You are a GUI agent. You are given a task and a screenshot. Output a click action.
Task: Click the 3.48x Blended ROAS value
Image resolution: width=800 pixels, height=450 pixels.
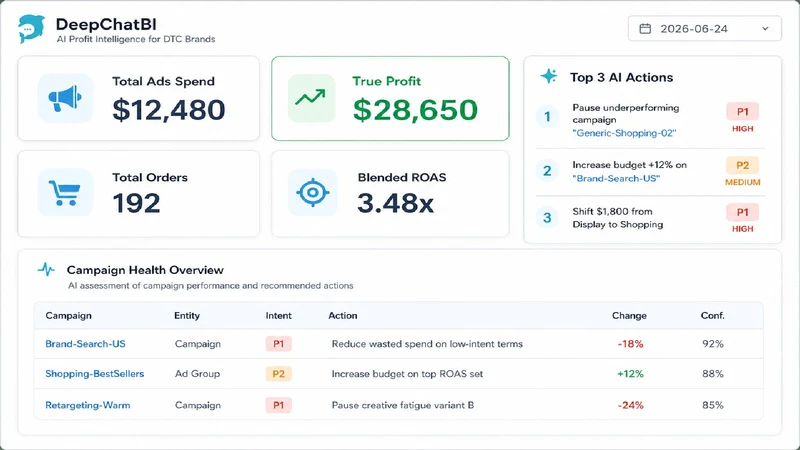(x=395, y=203)
